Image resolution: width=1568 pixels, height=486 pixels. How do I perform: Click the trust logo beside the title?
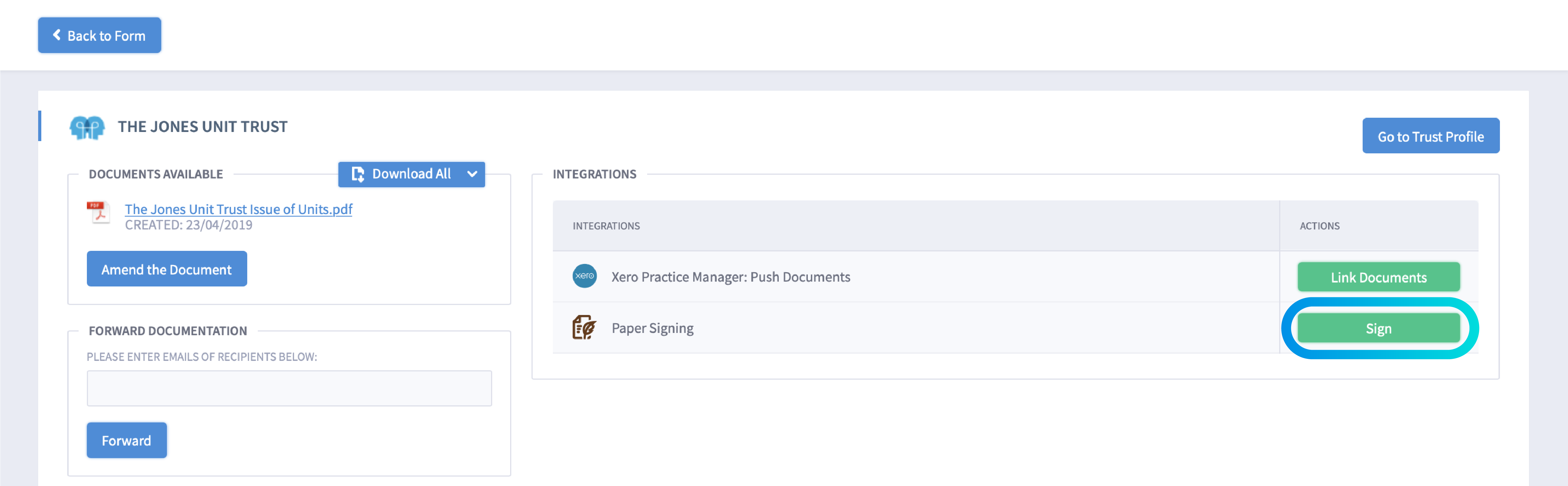pos(87,127)
